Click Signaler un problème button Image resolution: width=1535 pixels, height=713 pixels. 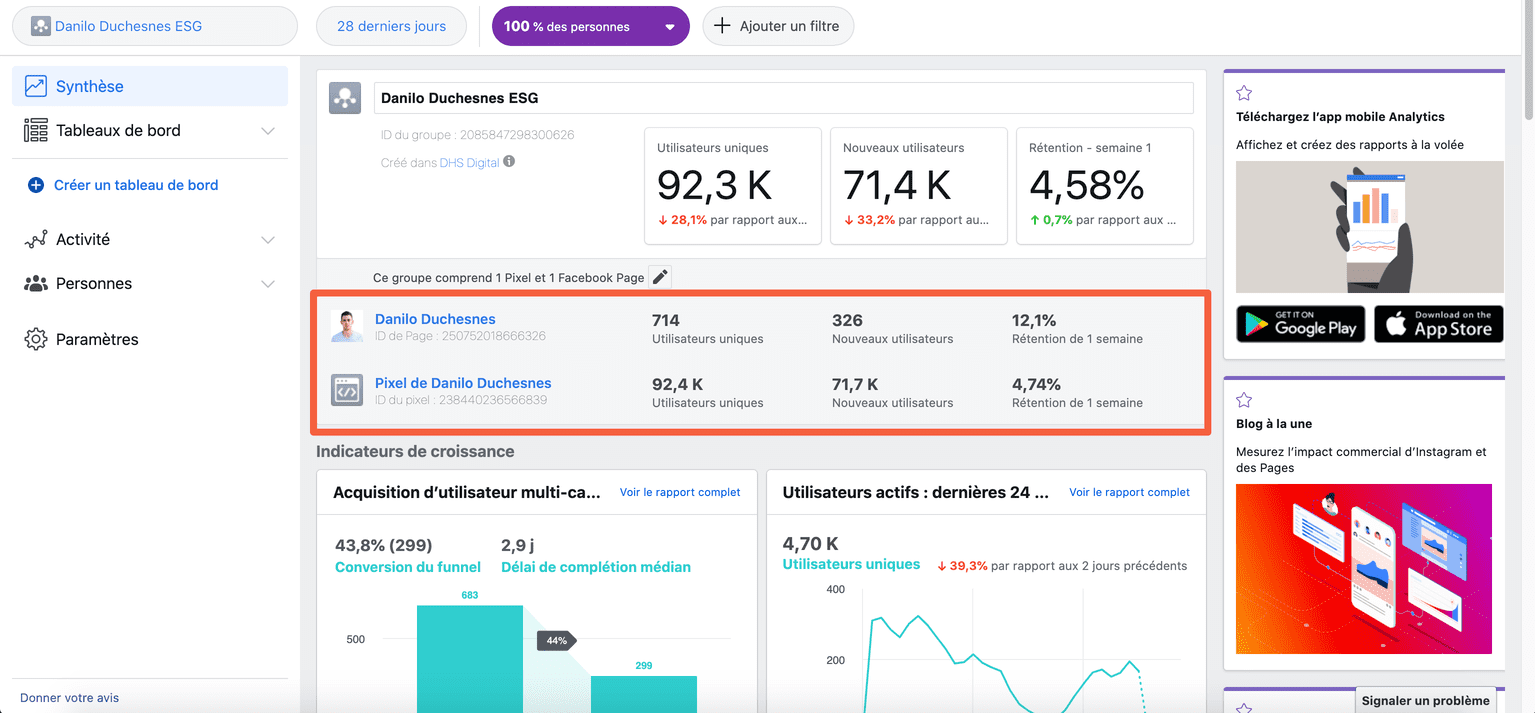pos(1425,700)
